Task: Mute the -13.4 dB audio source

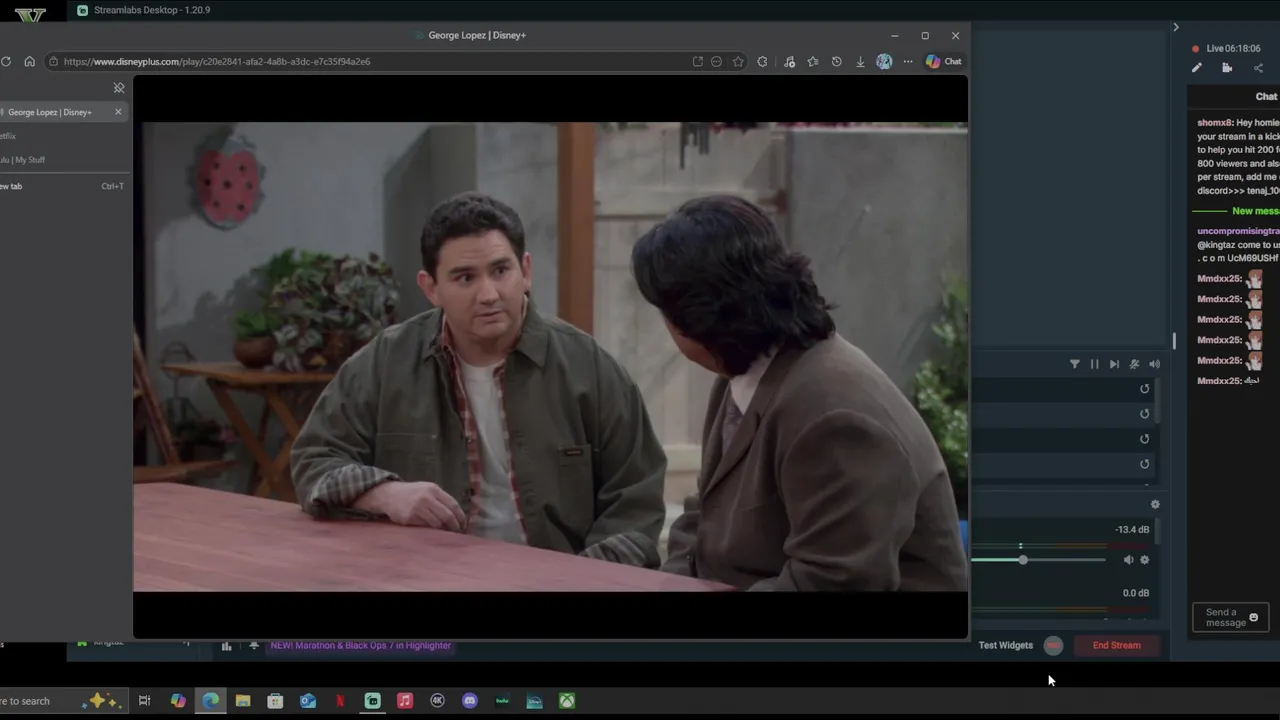Action: pos(1128,560)
